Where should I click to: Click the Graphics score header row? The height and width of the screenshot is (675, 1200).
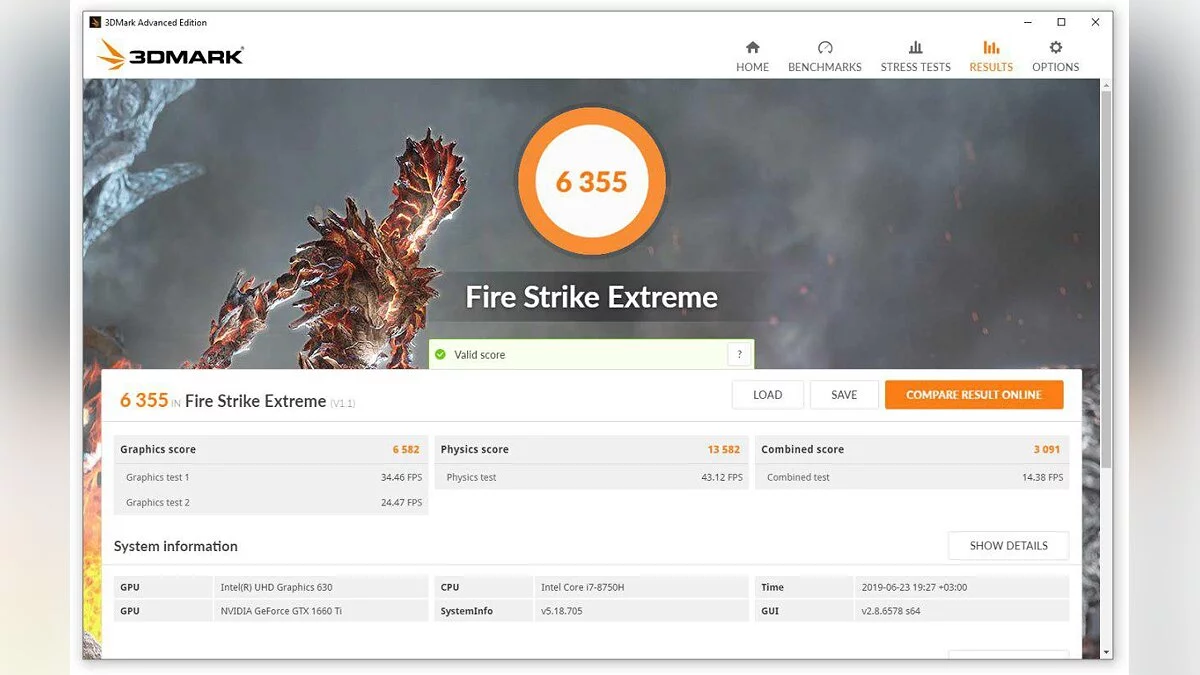(x=271, y=450)
